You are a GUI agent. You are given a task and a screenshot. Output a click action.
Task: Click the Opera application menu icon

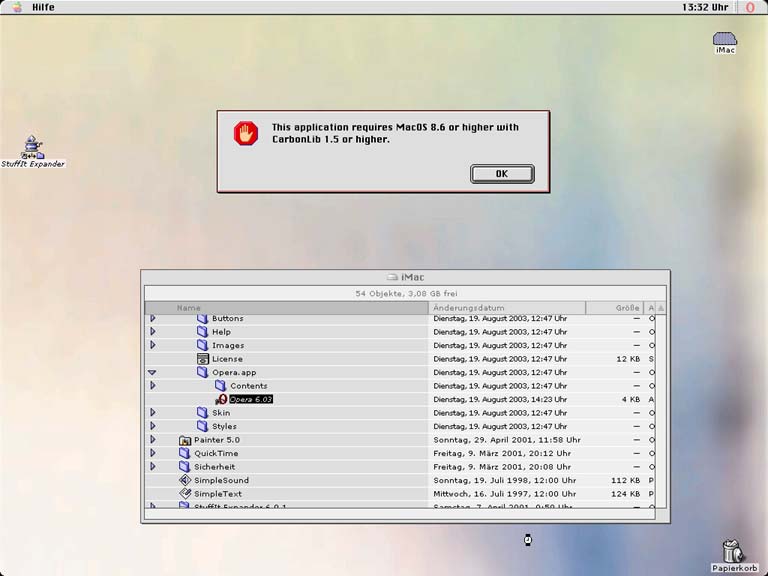750,7
